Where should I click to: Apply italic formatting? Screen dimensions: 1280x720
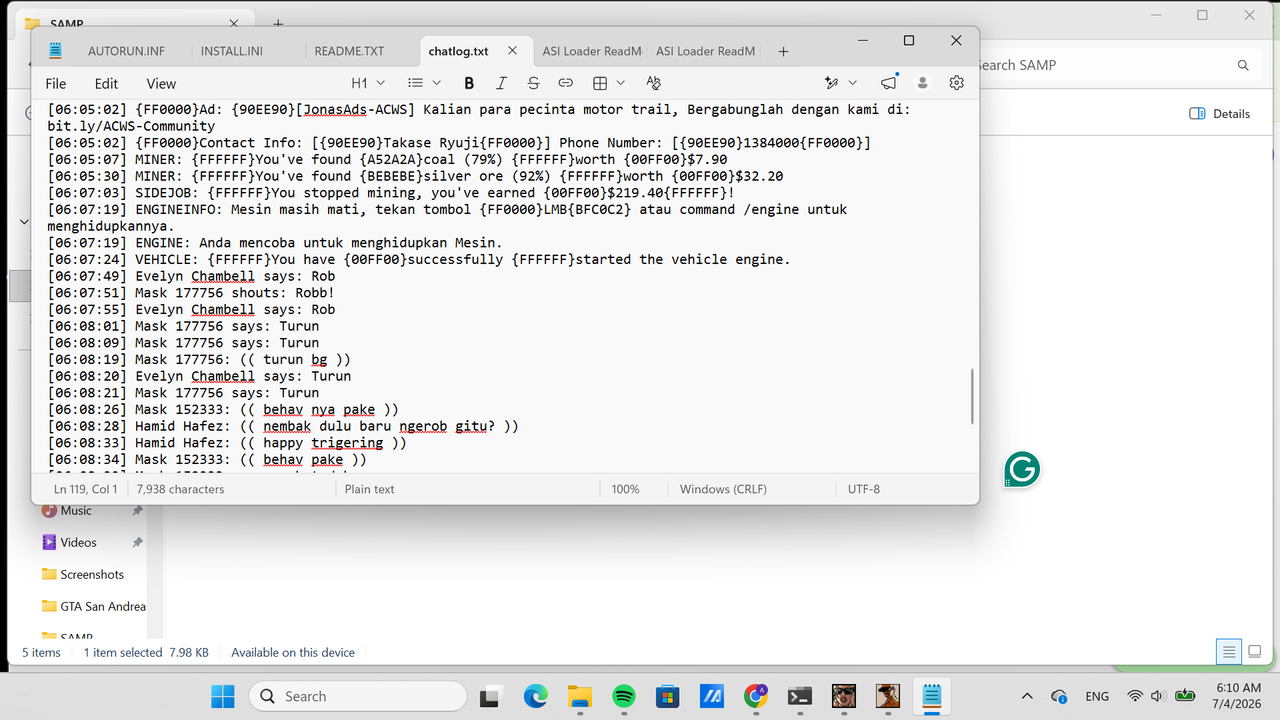[x=501, y=83]
